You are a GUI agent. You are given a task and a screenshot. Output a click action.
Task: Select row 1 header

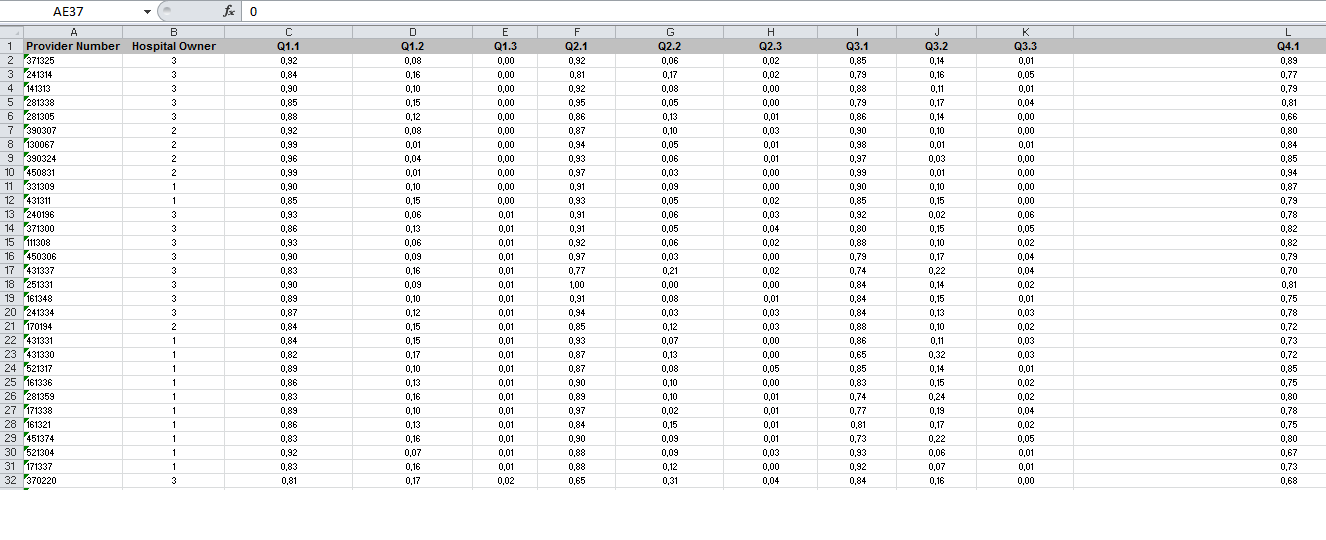(x=11, y=46)
